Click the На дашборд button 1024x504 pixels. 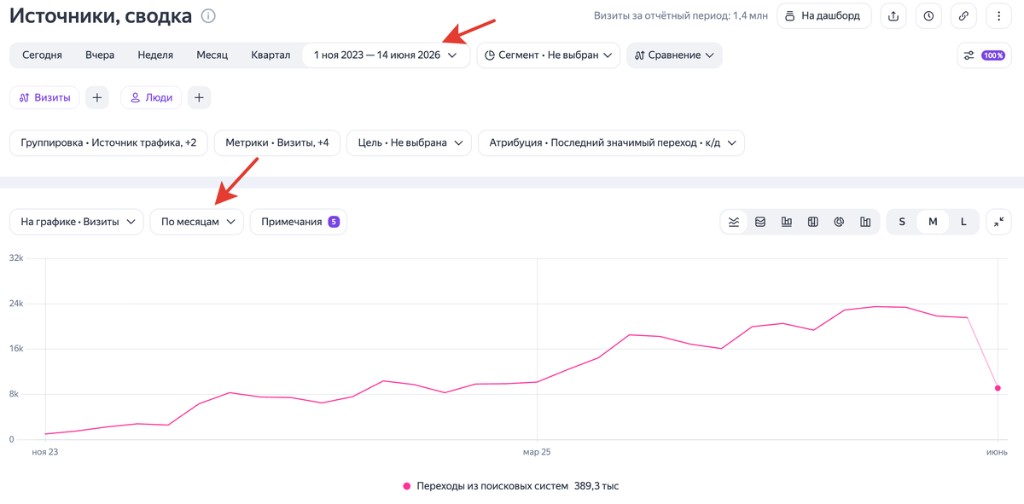pyautogui.click(x=824, y=16)
